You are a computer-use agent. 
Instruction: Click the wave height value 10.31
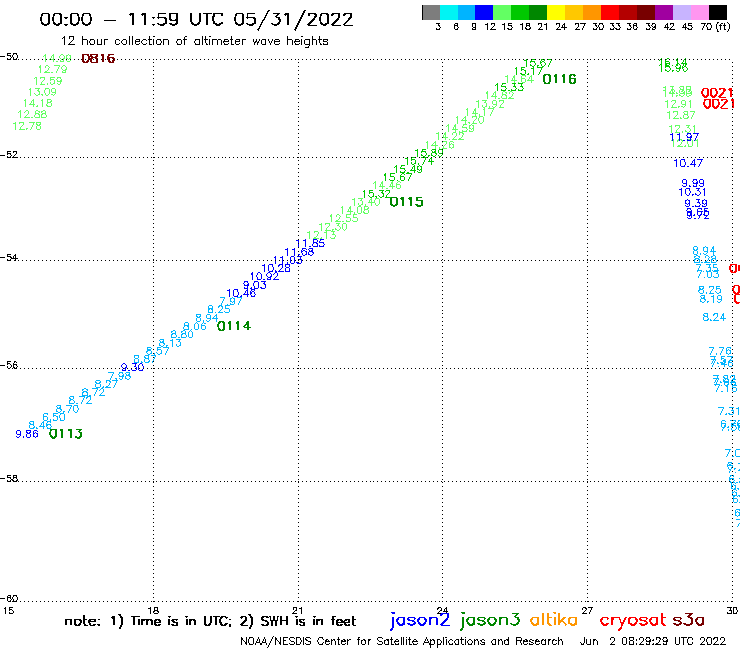(x=692, y=192)
